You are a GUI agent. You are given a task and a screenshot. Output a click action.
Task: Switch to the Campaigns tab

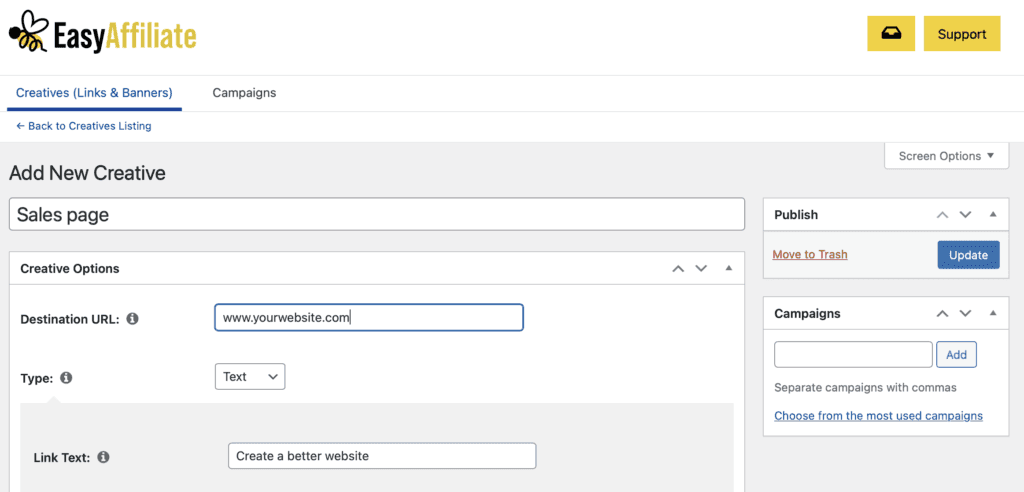point(244,93)
